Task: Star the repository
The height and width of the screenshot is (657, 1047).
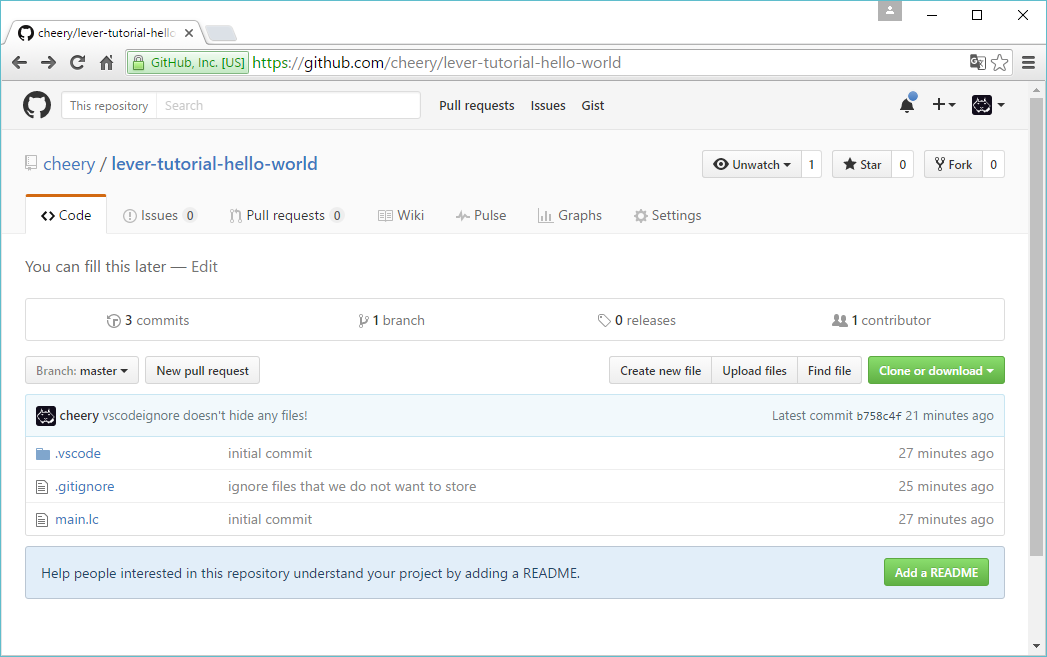Action: point(862,165)
